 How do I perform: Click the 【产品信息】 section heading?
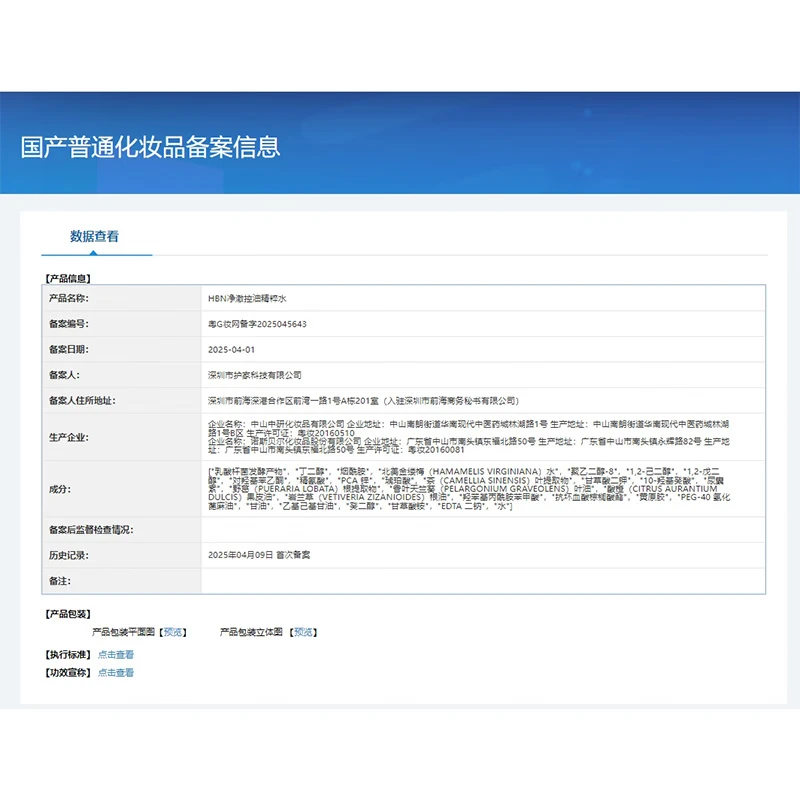(67, 279)
